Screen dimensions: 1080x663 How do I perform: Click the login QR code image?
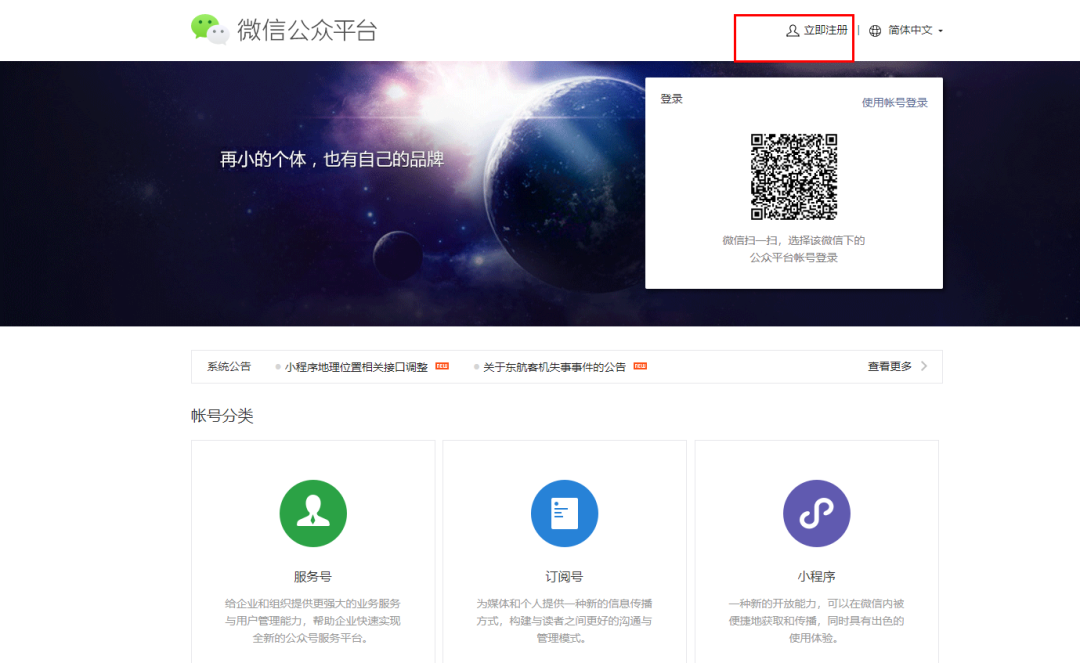(x=794, y=177)
